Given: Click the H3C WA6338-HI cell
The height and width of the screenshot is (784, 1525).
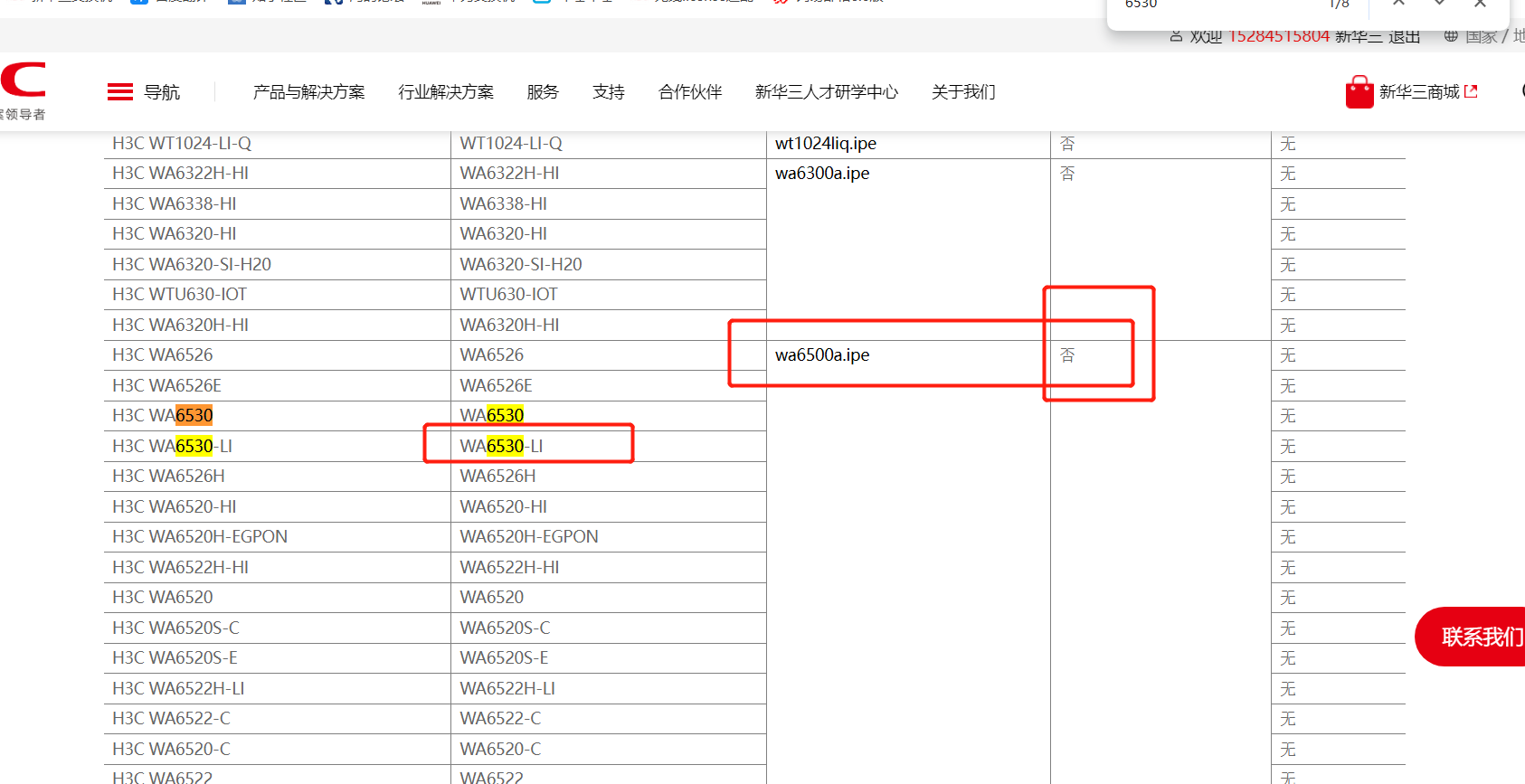Looking at the screenshot, I should click(174, 204).
